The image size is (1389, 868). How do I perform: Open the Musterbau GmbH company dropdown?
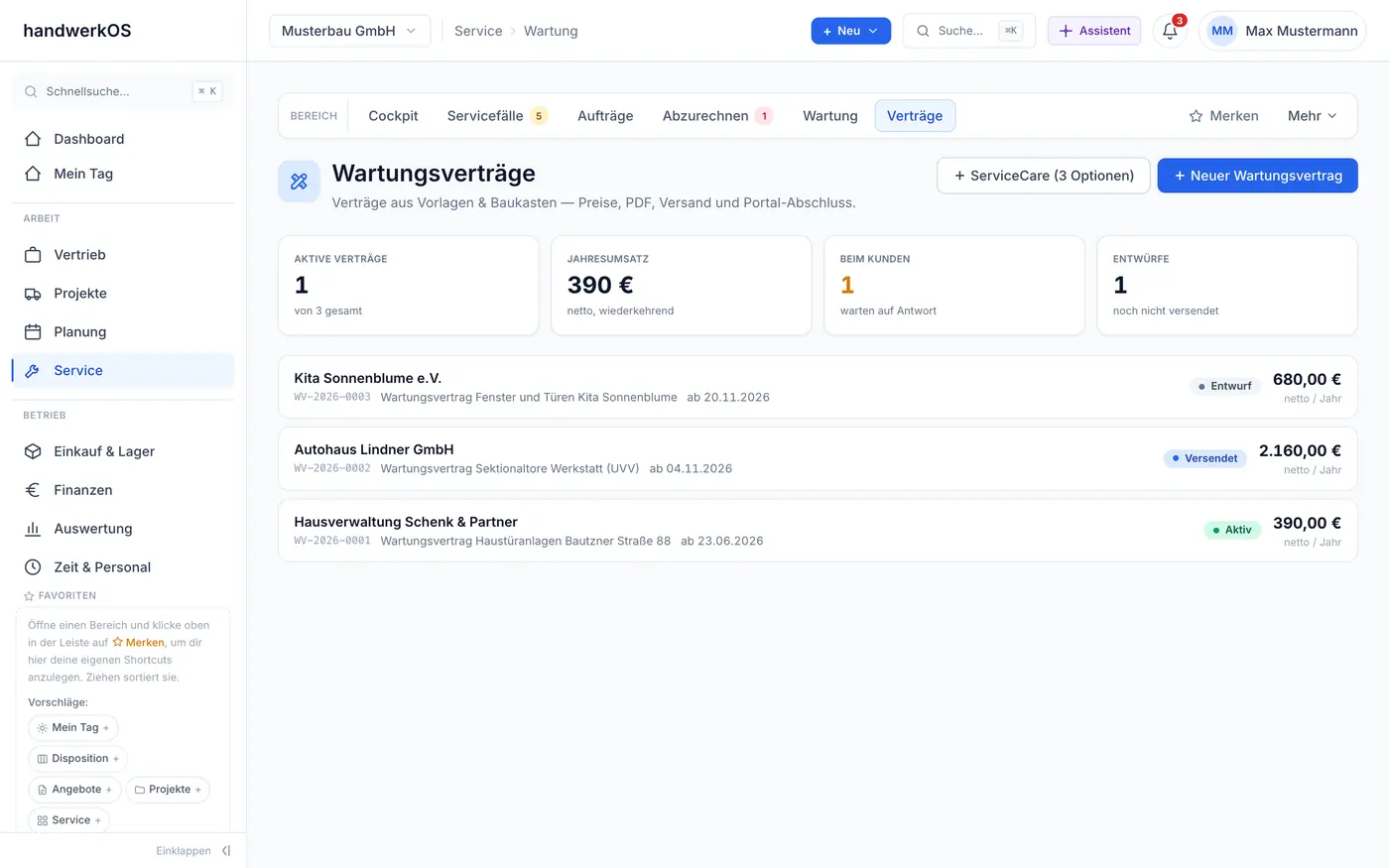point(349,31)
